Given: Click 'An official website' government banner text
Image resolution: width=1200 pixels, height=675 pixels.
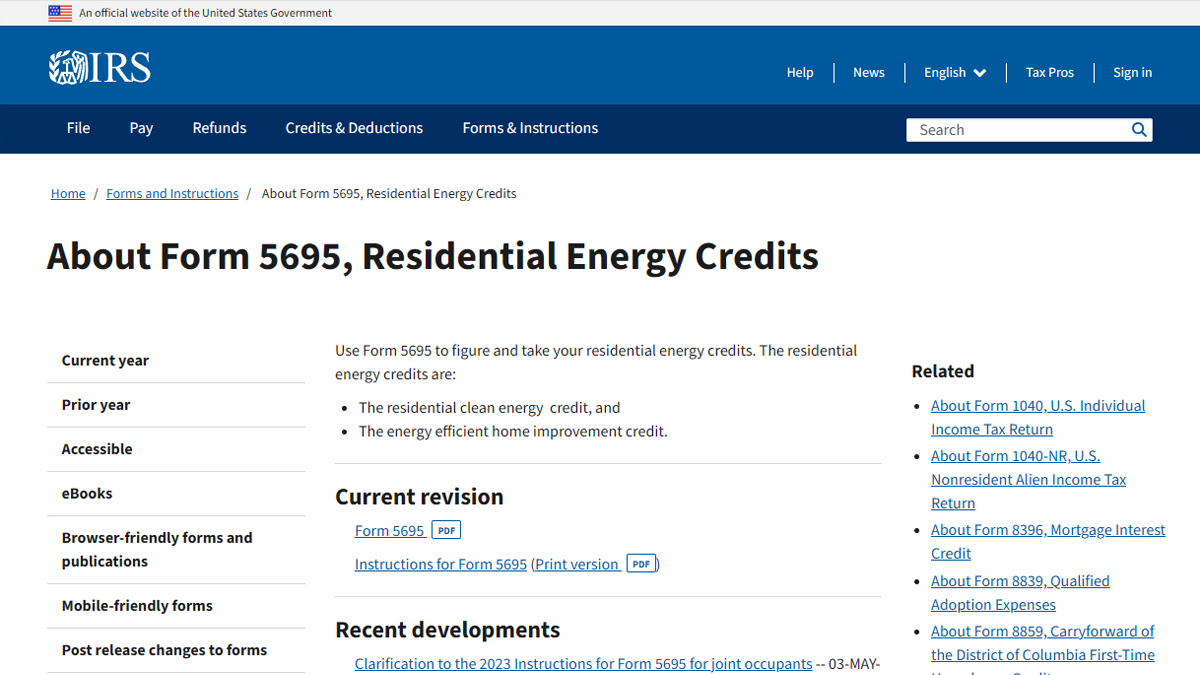Looking at the screenshot, I should tap(206, 13).
